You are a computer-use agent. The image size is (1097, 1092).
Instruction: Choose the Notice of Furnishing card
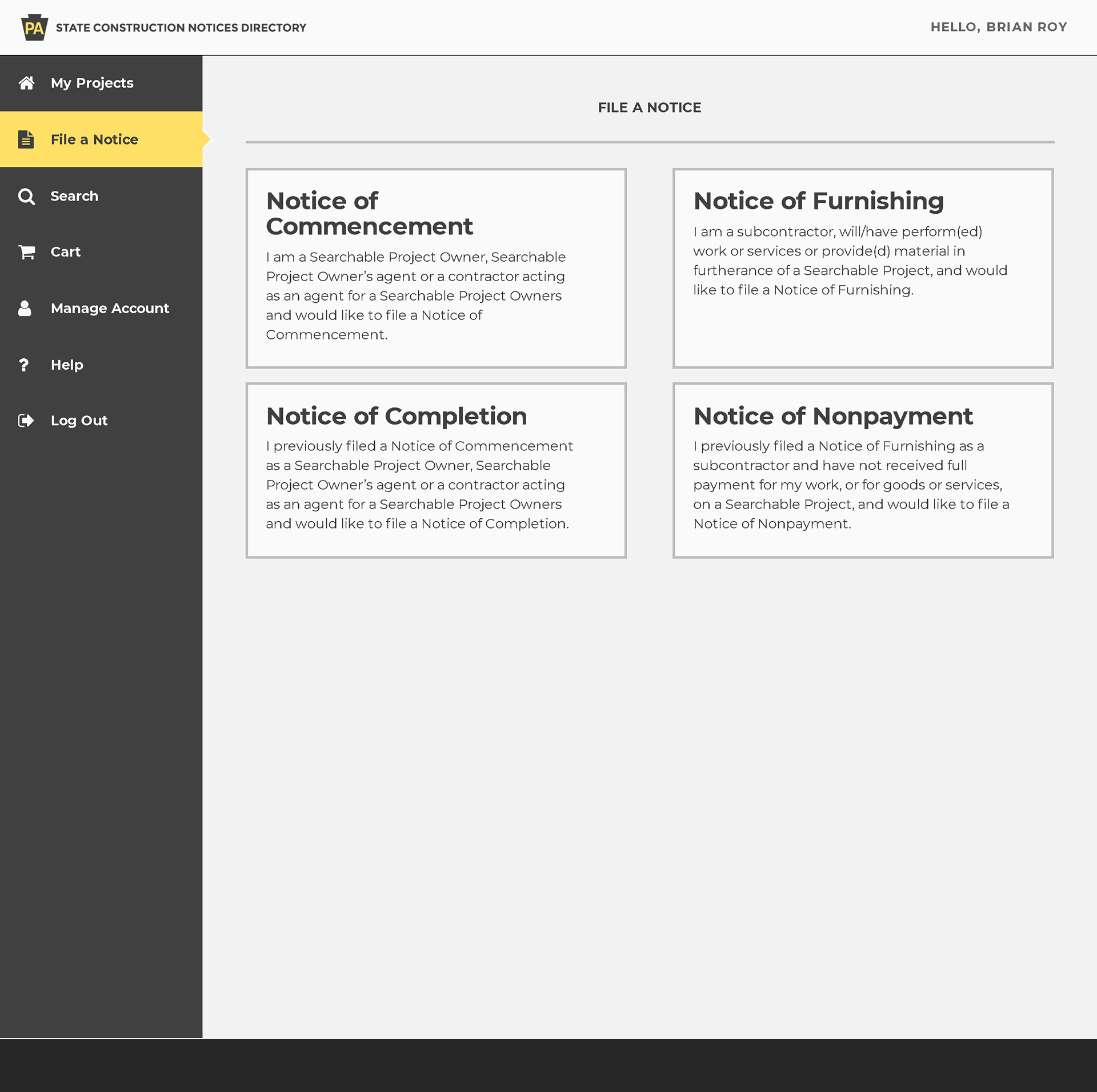coord(863,268)
